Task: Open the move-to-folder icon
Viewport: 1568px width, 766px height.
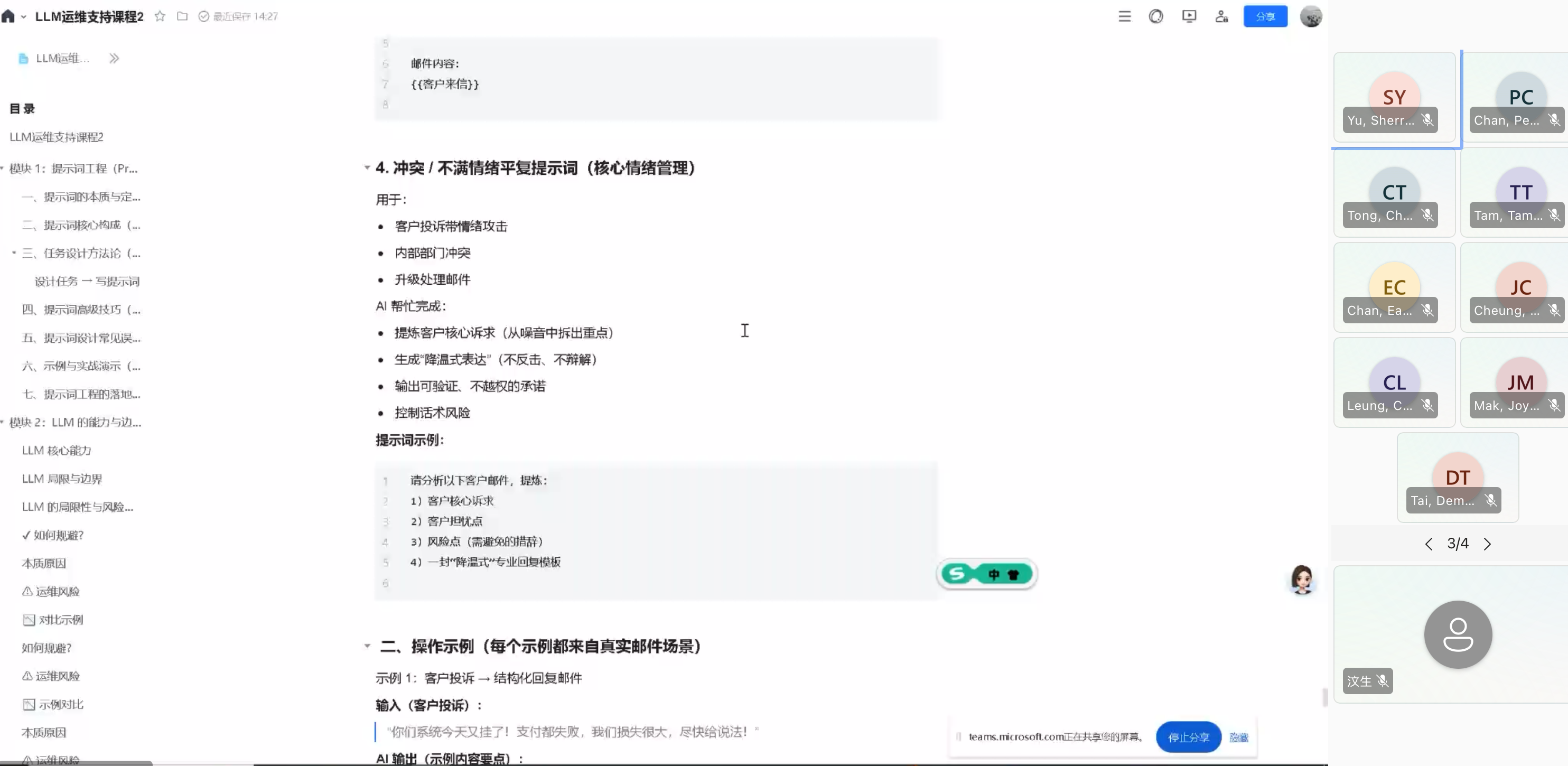Action: pyautogui.click(x=182, y=16)
